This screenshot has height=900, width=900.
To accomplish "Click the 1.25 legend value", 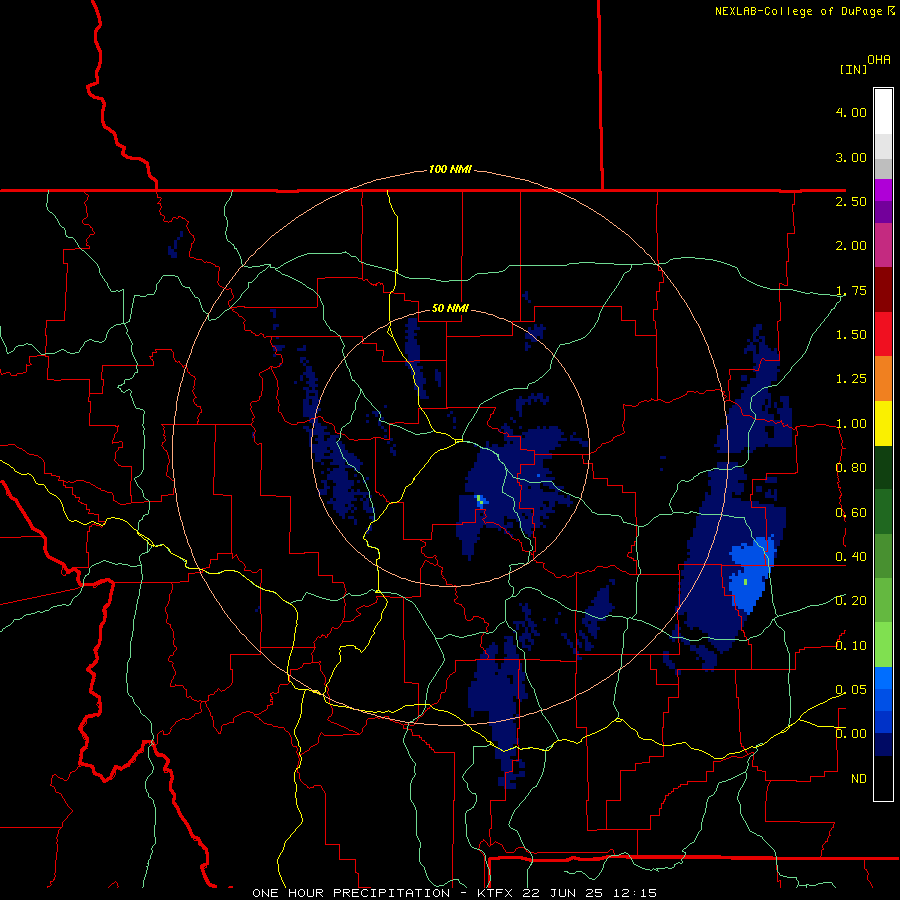I will 851,379.
